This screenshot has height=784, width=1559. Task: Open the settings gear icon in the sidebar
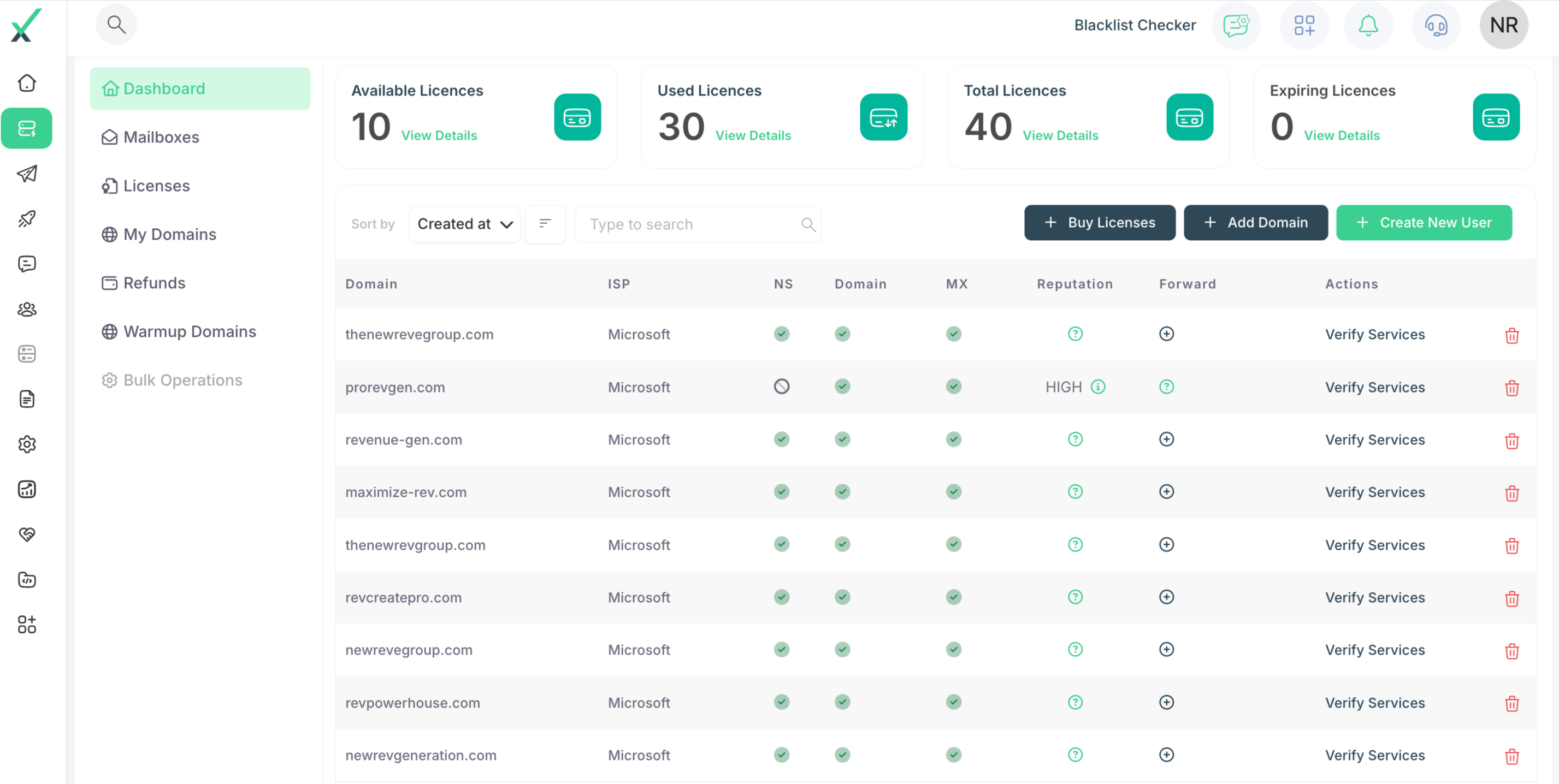click(27, 444)
